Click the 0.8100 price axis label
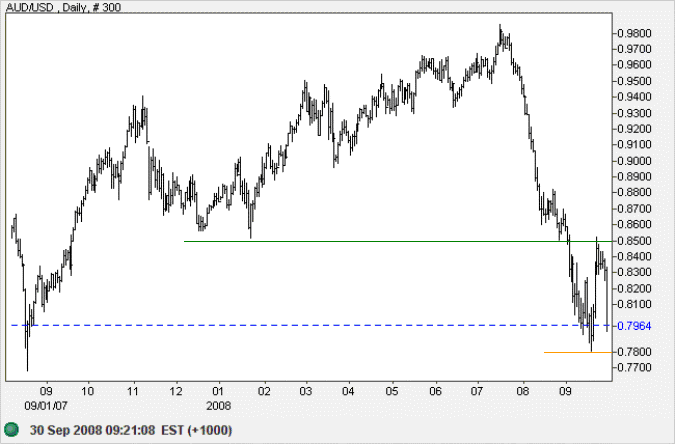 634,304
